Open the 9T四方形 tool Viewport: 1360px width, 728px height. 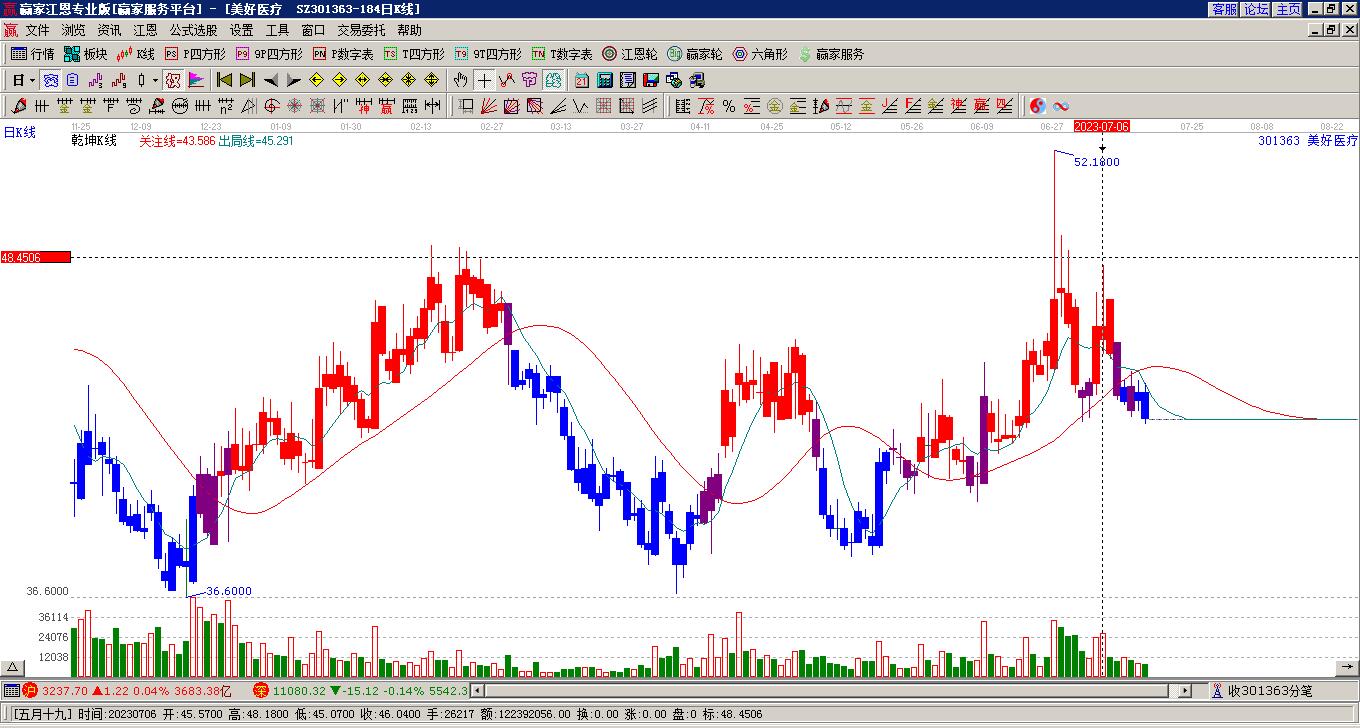(488, 54)
